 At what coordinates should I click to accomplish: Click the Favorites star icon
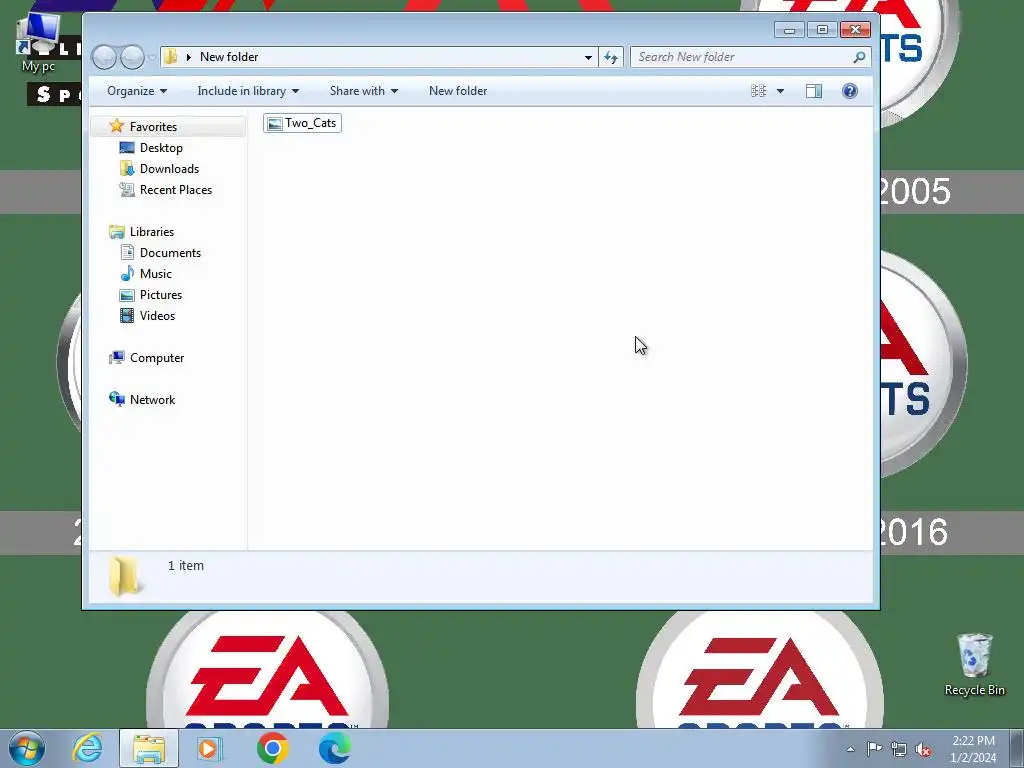pyautogui.click(x=117, y=126)
